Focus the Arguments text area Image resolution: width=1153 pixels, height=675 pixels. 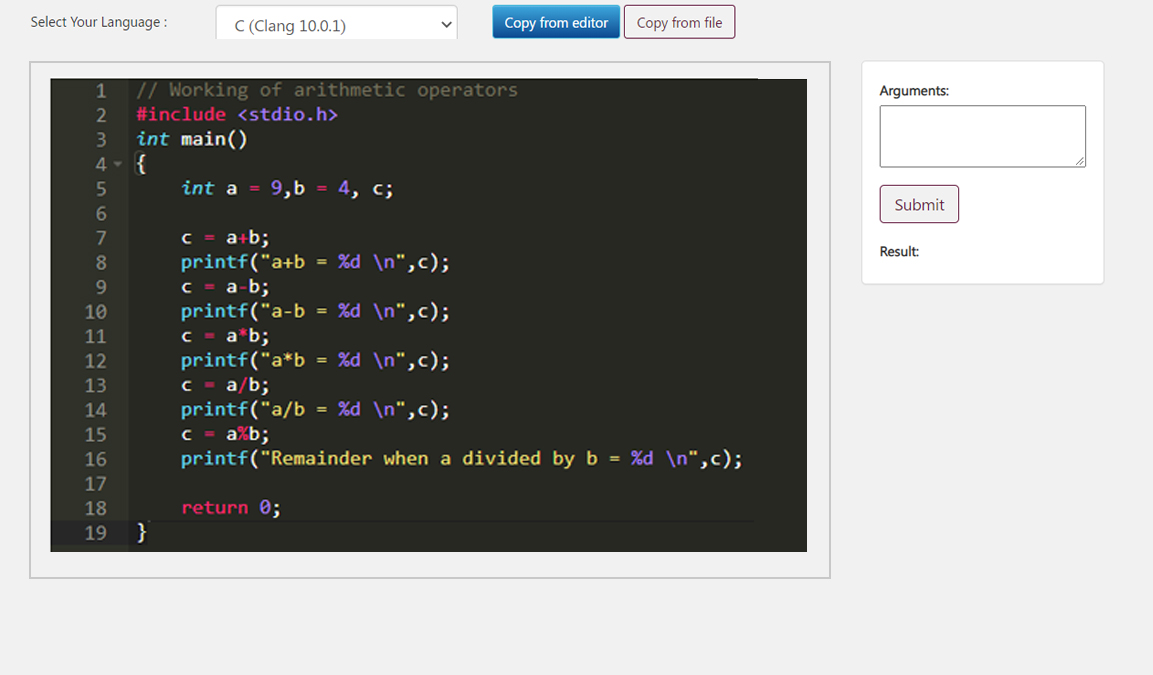(981, 135)
